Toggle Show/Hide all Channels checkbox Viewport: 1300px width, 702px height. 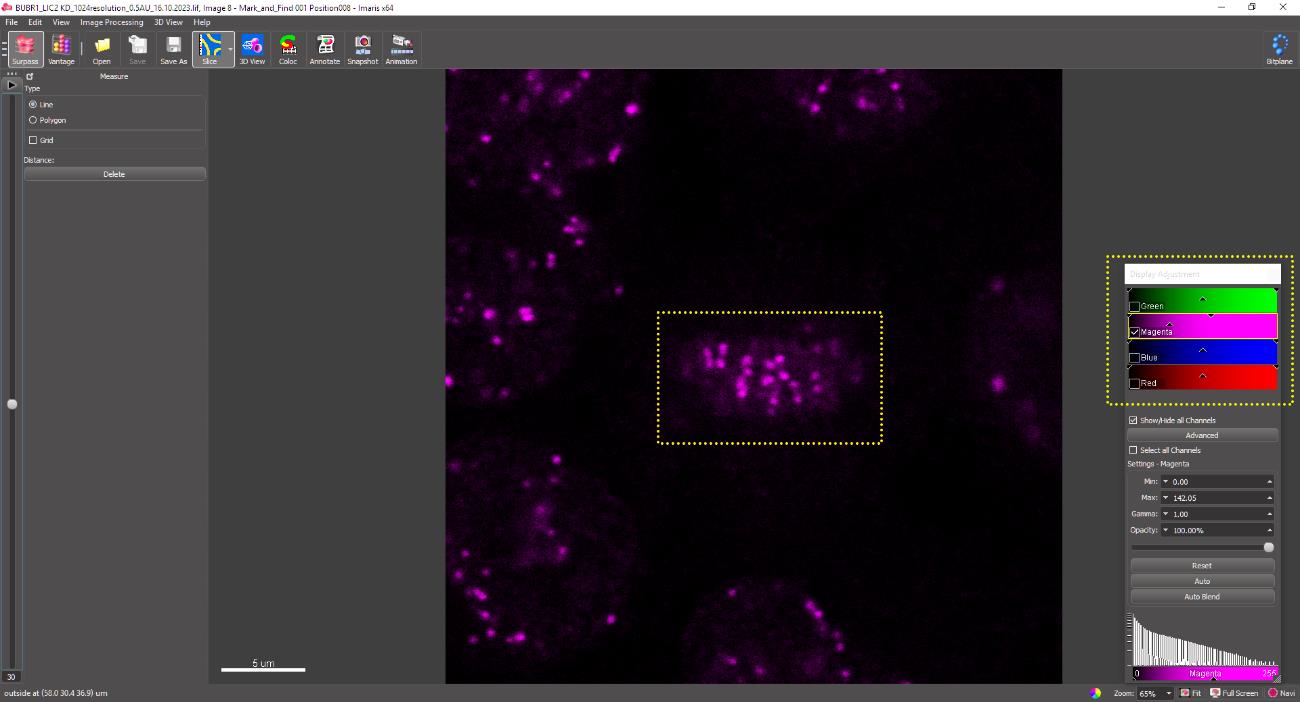1133,420
